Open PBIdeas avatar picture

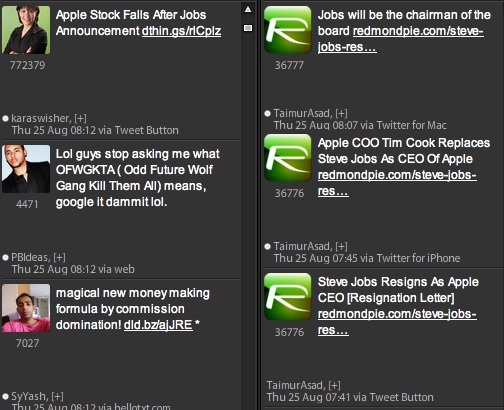(x=26, y=169)
